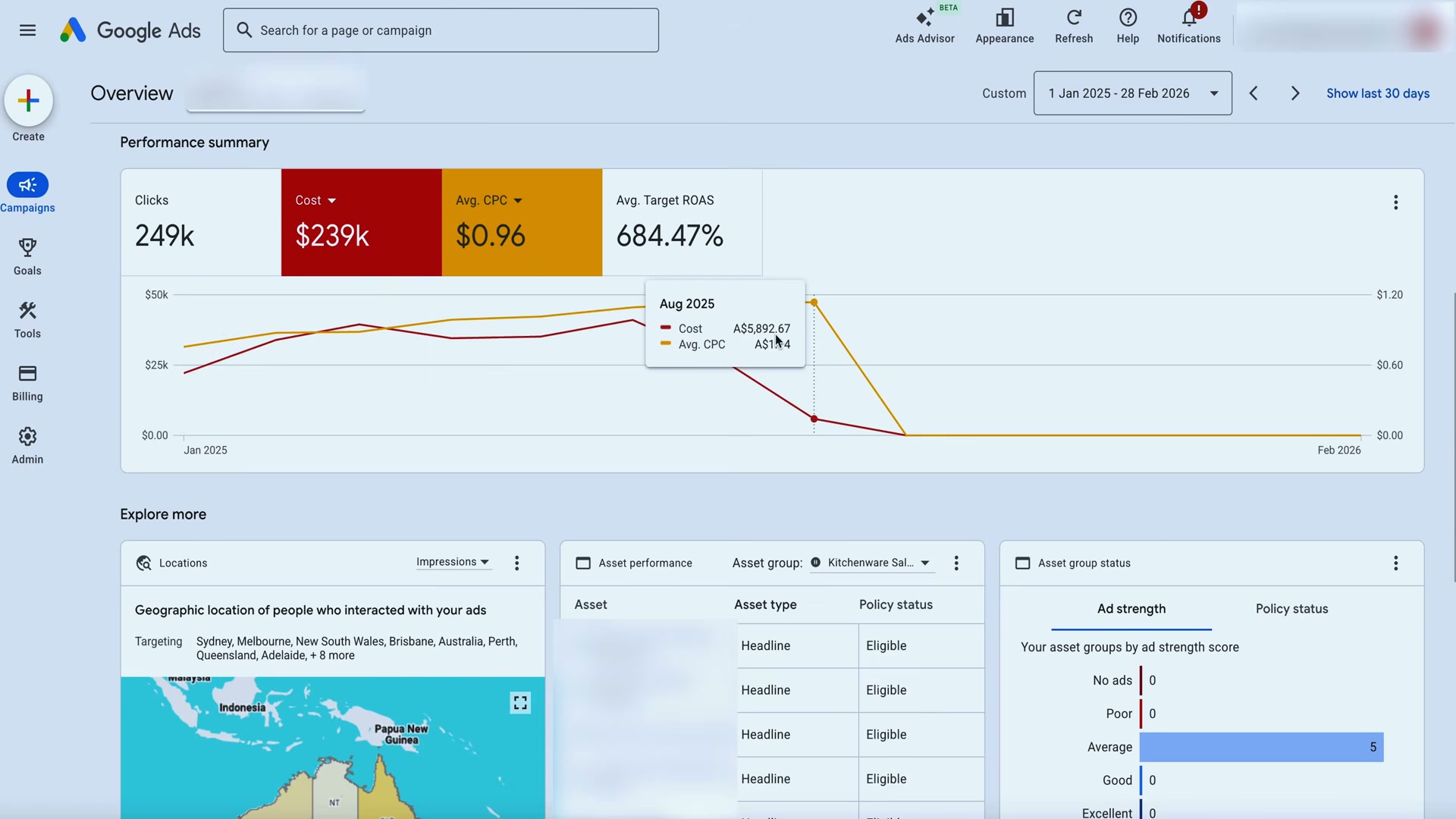Click the Australia locations map
1456x819 pixels.
pyautogui.click(x=332, y=748)
